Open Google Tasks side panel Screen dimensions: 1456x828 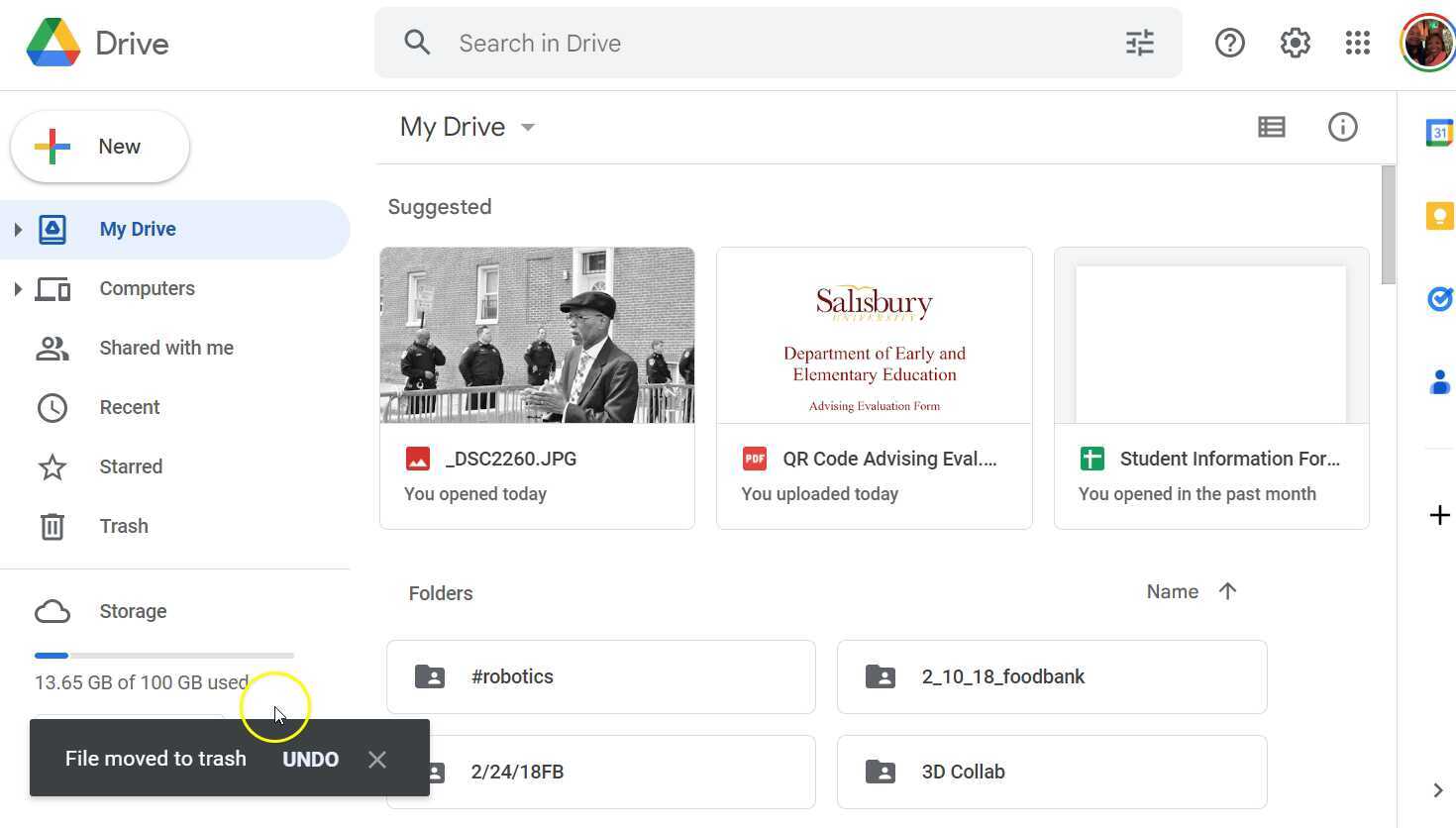coord(1439,298)
